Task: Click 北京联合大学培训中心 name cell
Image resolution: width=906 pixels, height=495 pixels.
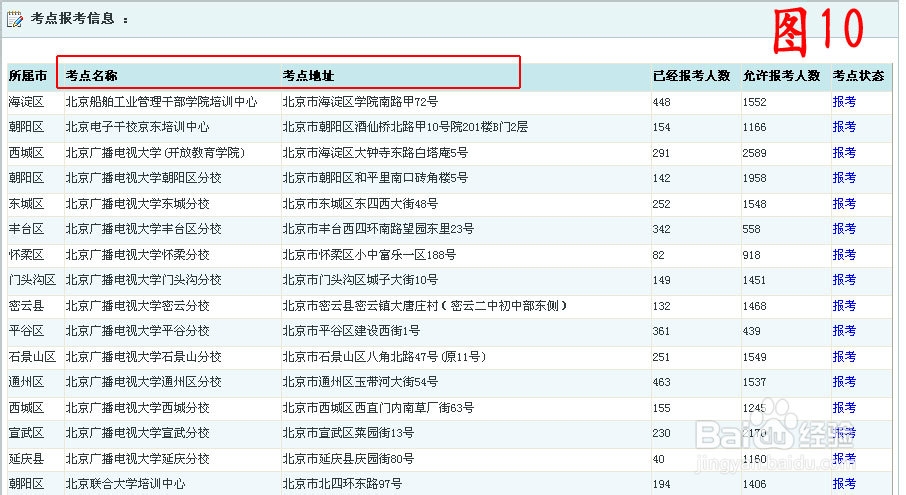Action: pyautogui.click(x=125, y=483)
